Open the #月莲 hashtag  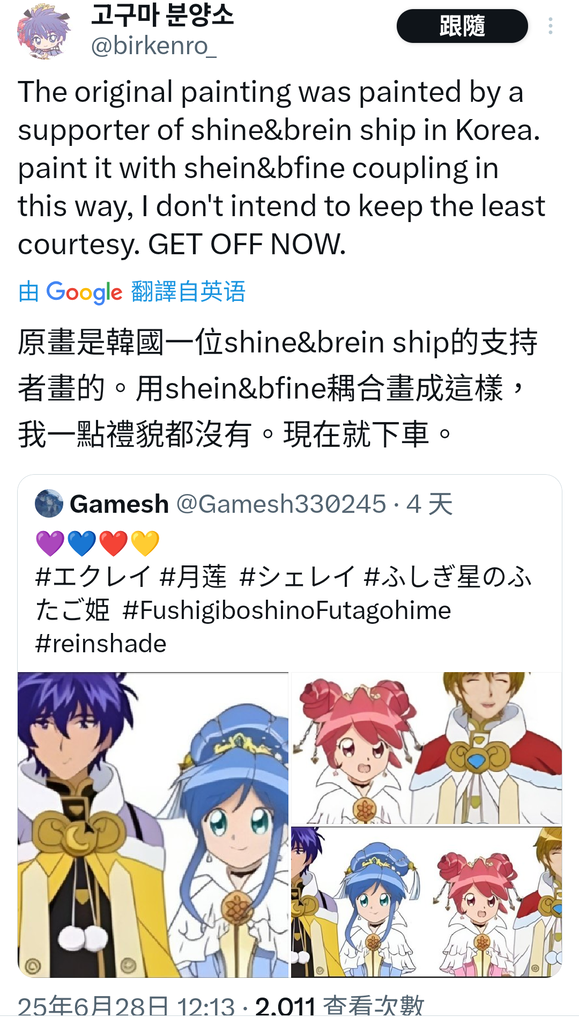(194, 577)
